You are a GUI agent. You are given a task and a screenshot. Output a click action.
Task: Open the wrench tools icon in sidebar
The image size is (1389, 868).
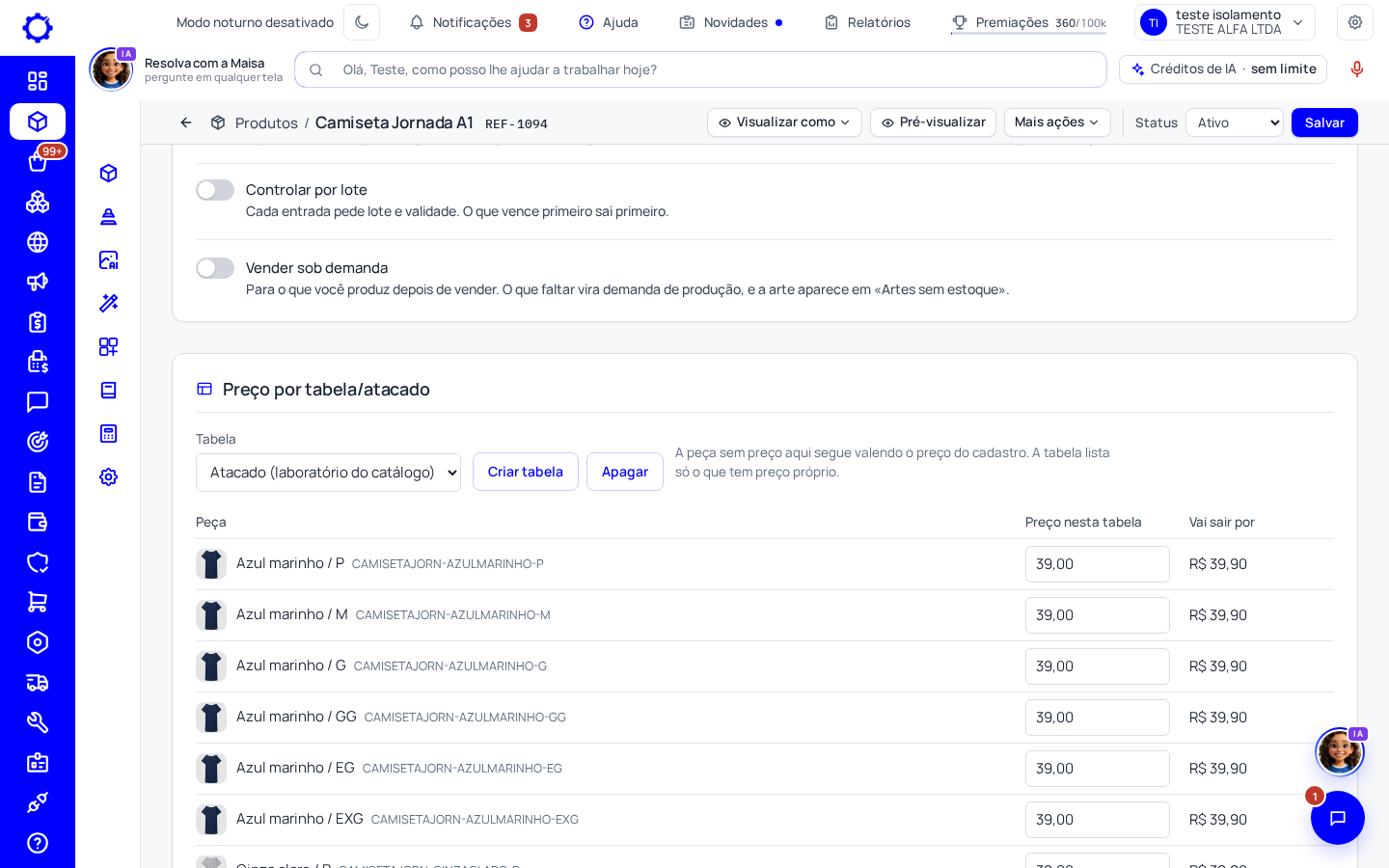click(x=38, y=722)
